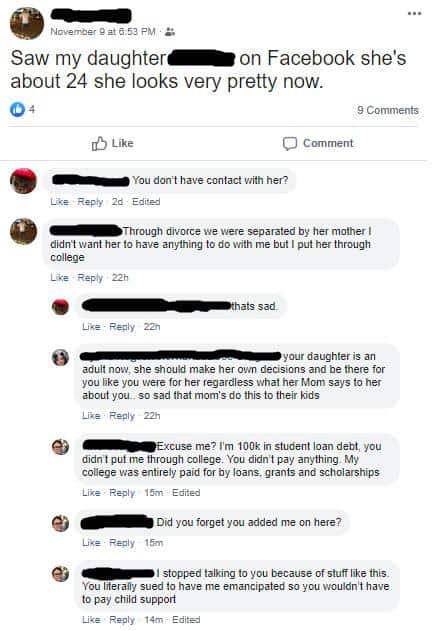Click the Comment button with speech bubble

coord(318,143)
